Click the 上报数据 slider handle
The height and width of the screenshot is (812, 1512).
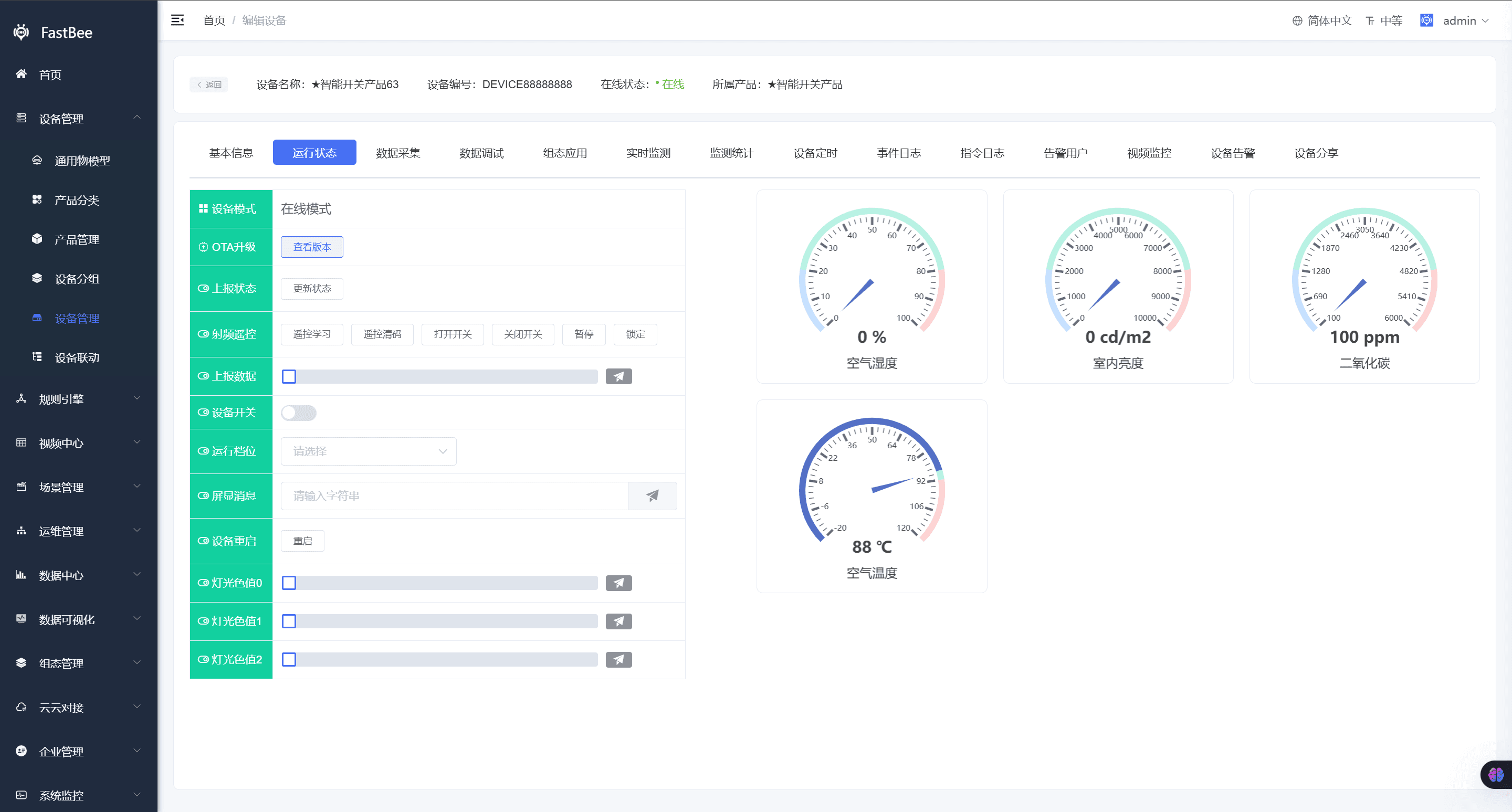pyautogui.click(x=289, y=376)
